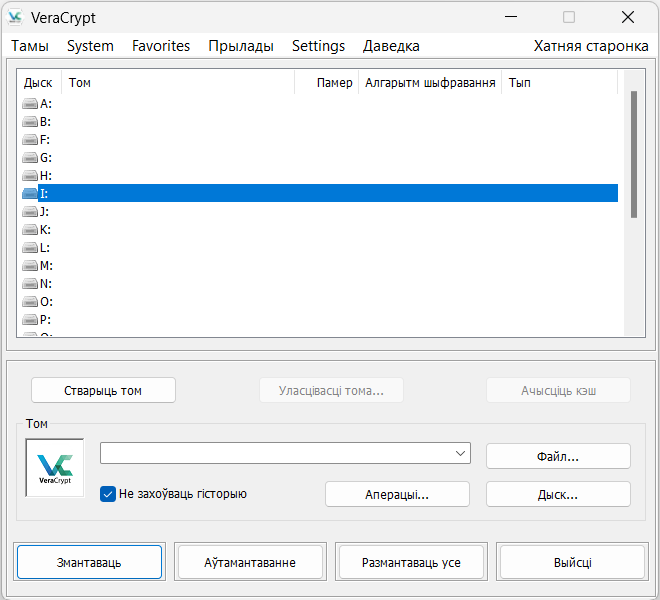
Task: Select the O: drive letter text
Action: (46, 302)
